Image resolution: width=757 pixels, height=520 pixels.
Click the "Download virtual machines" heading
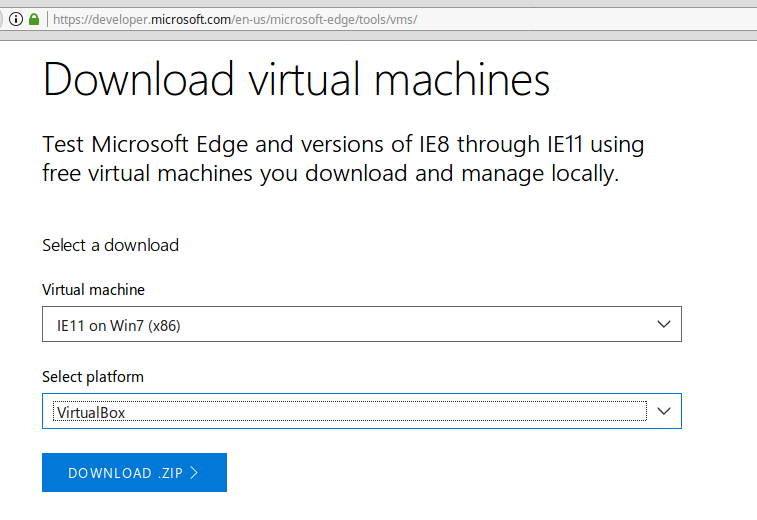(296, 79)
